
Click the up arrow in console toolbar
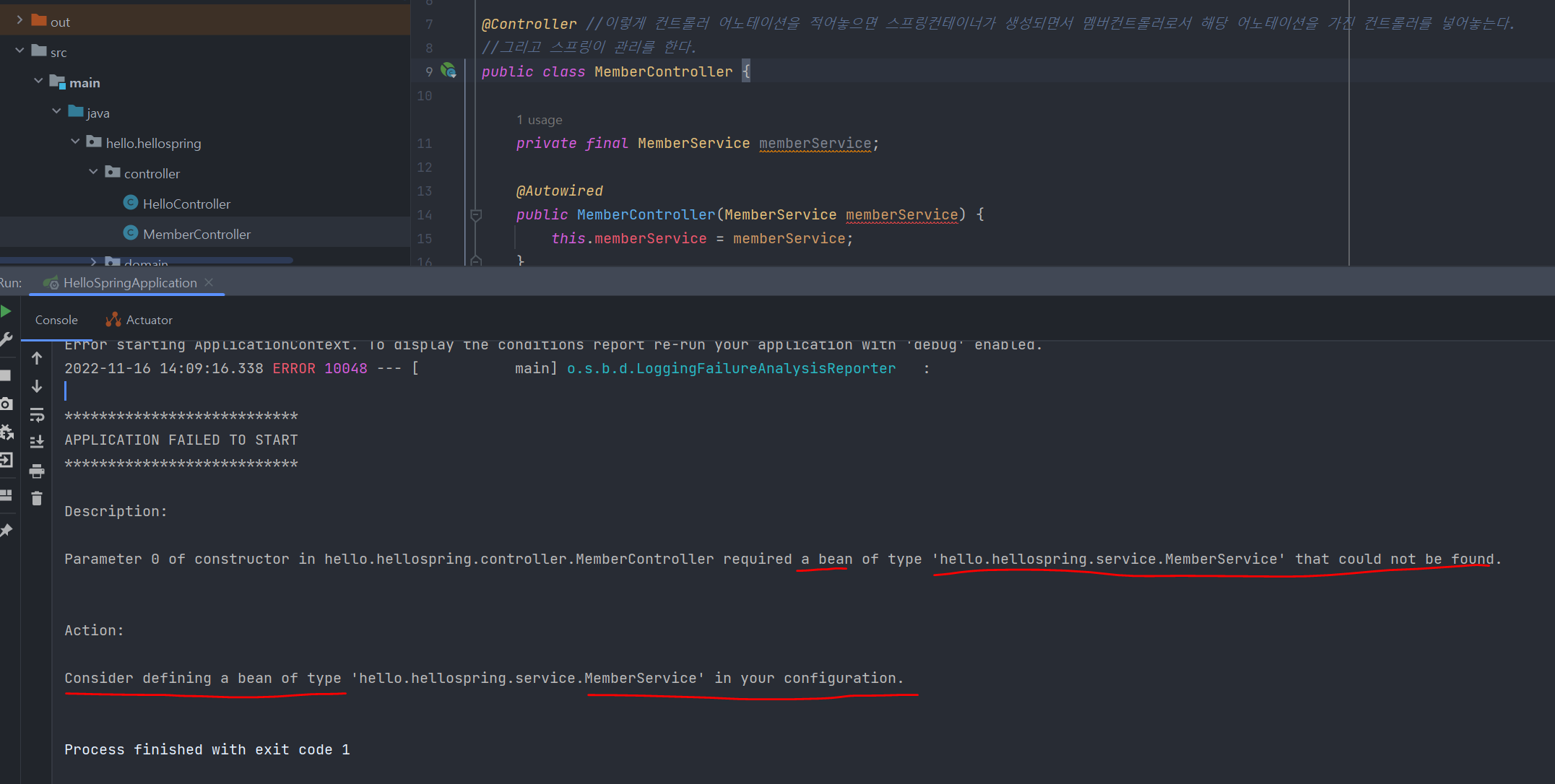tap(37, 358)
